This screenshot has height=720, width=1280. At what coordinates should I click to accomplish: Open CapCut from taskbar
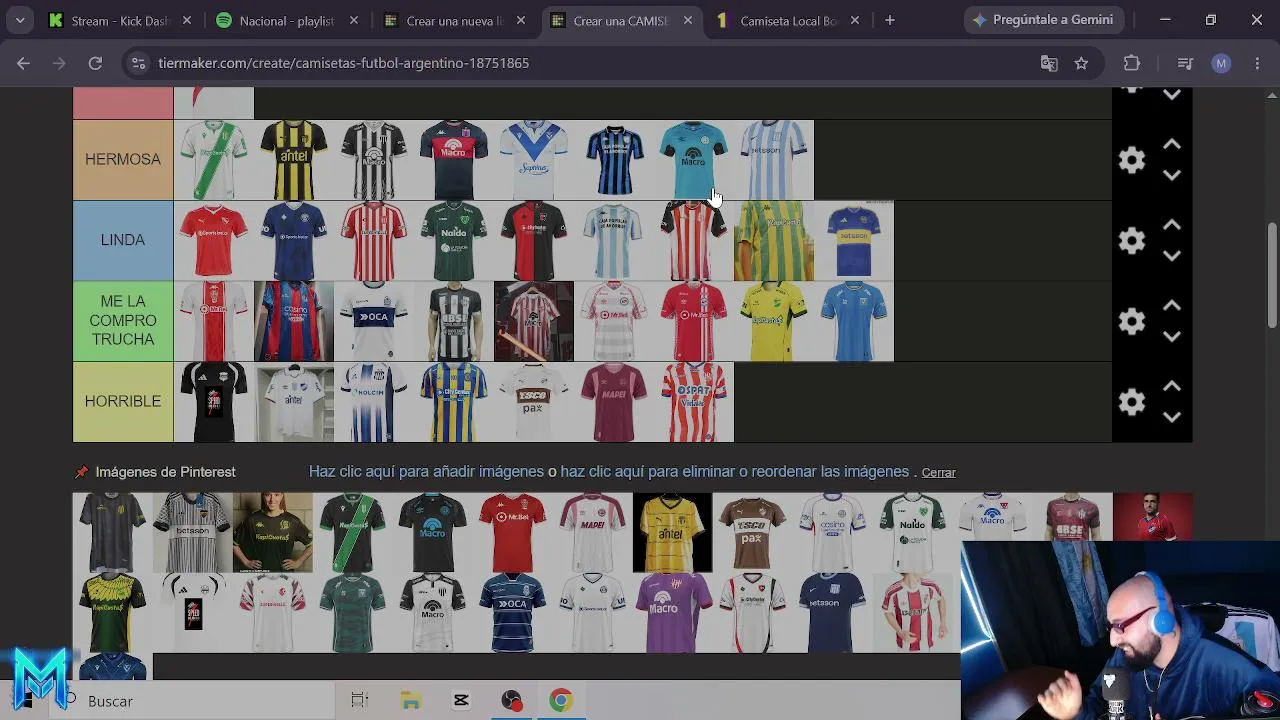tap(461, 701)
